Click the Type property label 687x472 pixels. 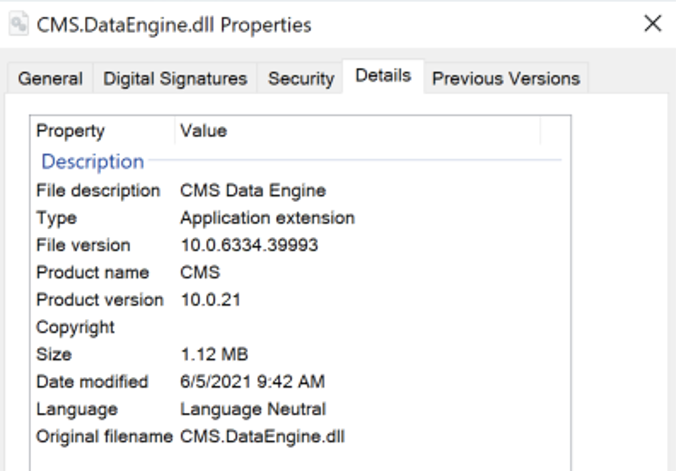point(57,218)
